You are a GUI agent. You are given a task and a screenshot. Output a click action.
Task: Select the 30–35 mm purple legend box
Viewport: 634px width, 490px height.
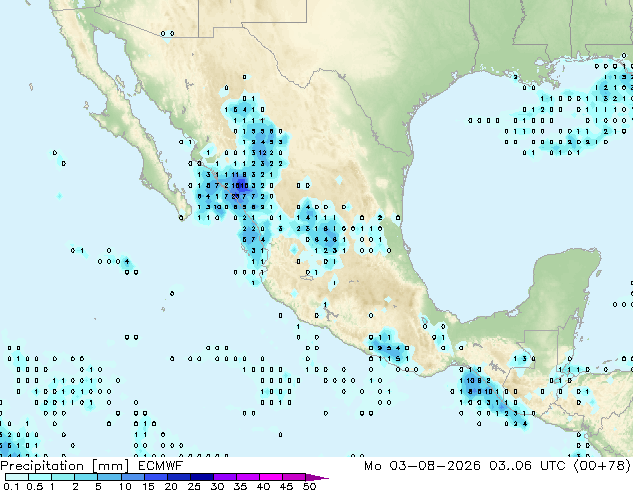[225, 477]
